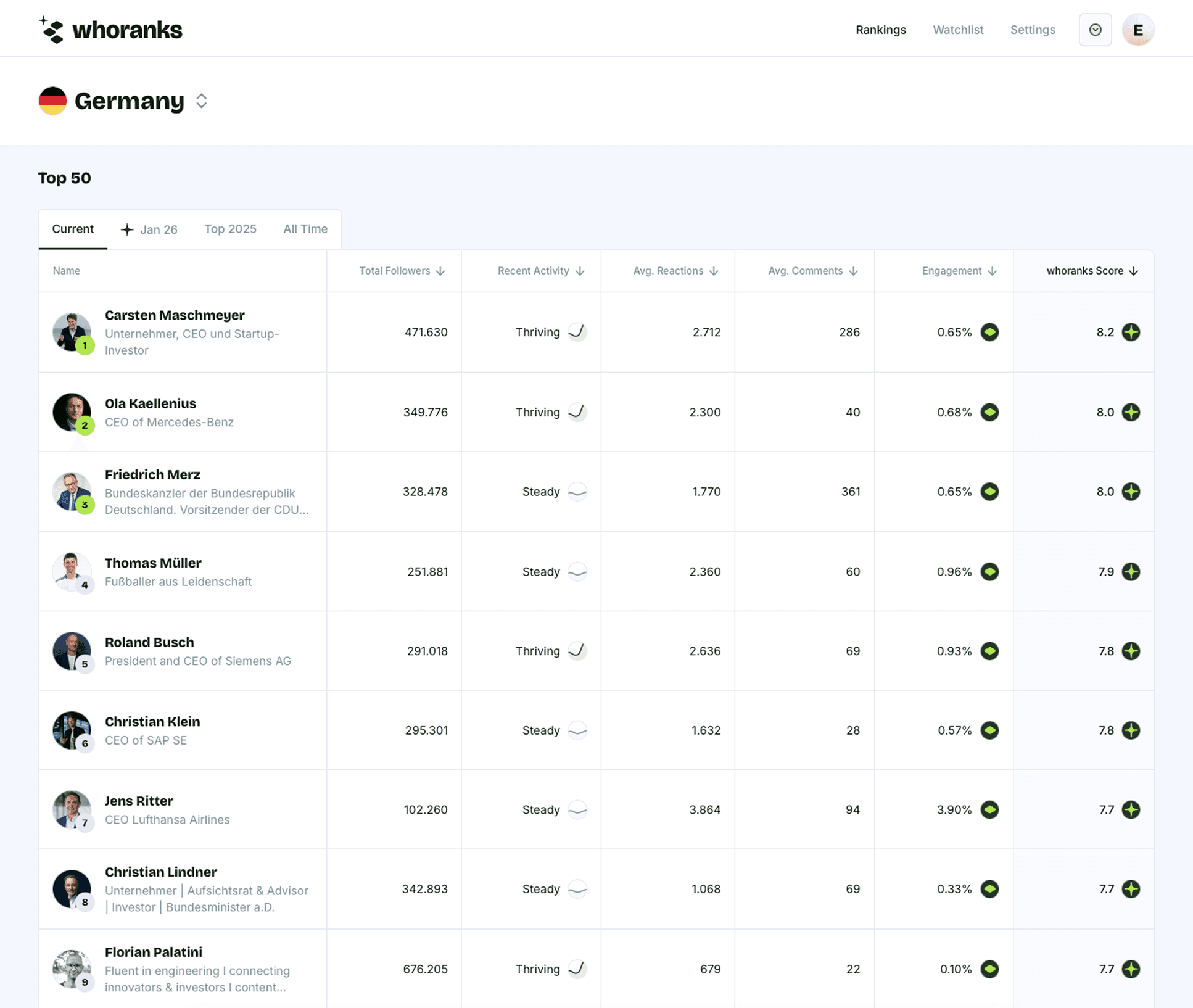Click the green plus icon beside Carsten Maschmeyer's 8.2 score
The width and height of the screenshot is (1193, 1008).
click(1131, 332)
